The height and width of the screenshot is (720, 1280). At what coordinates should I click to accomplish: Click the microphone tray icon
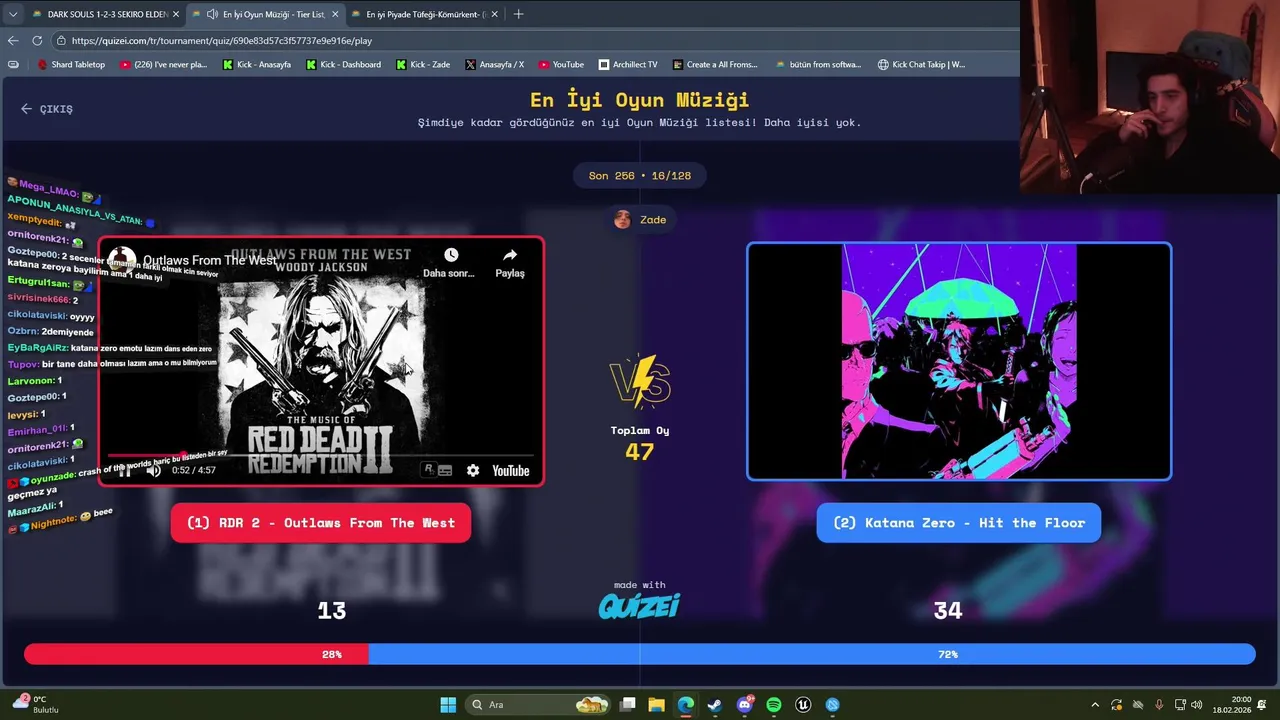pyautogui.click(x=1159, y=705)
